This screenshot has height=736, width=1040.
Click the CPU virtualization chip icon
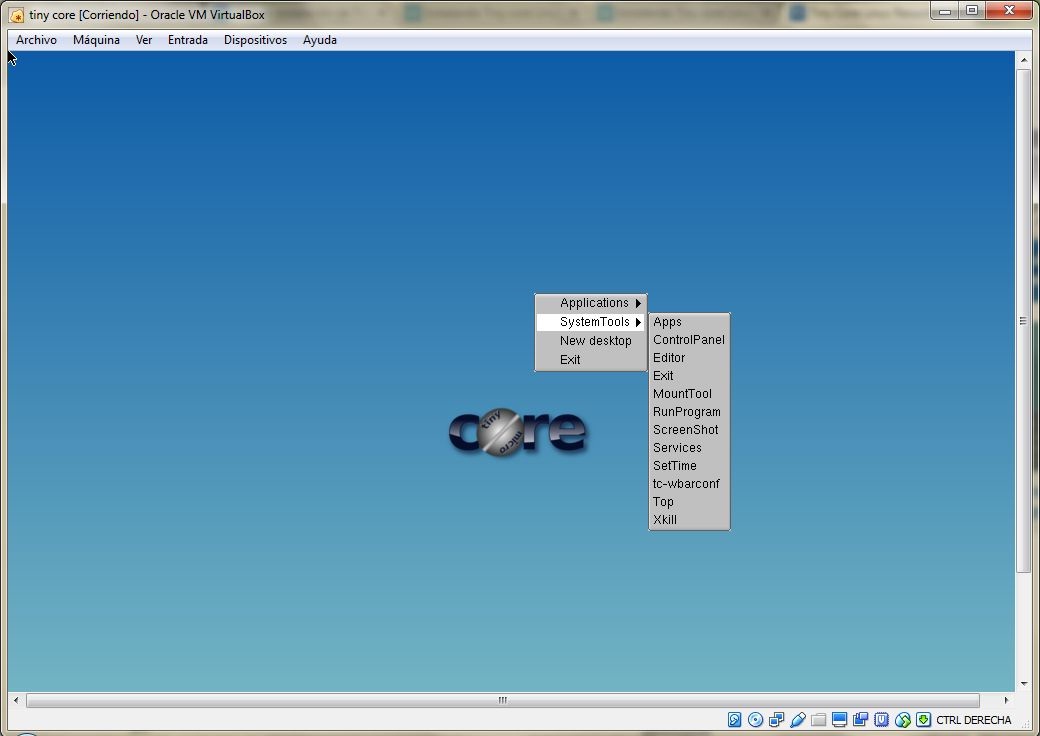pos(881,720)
